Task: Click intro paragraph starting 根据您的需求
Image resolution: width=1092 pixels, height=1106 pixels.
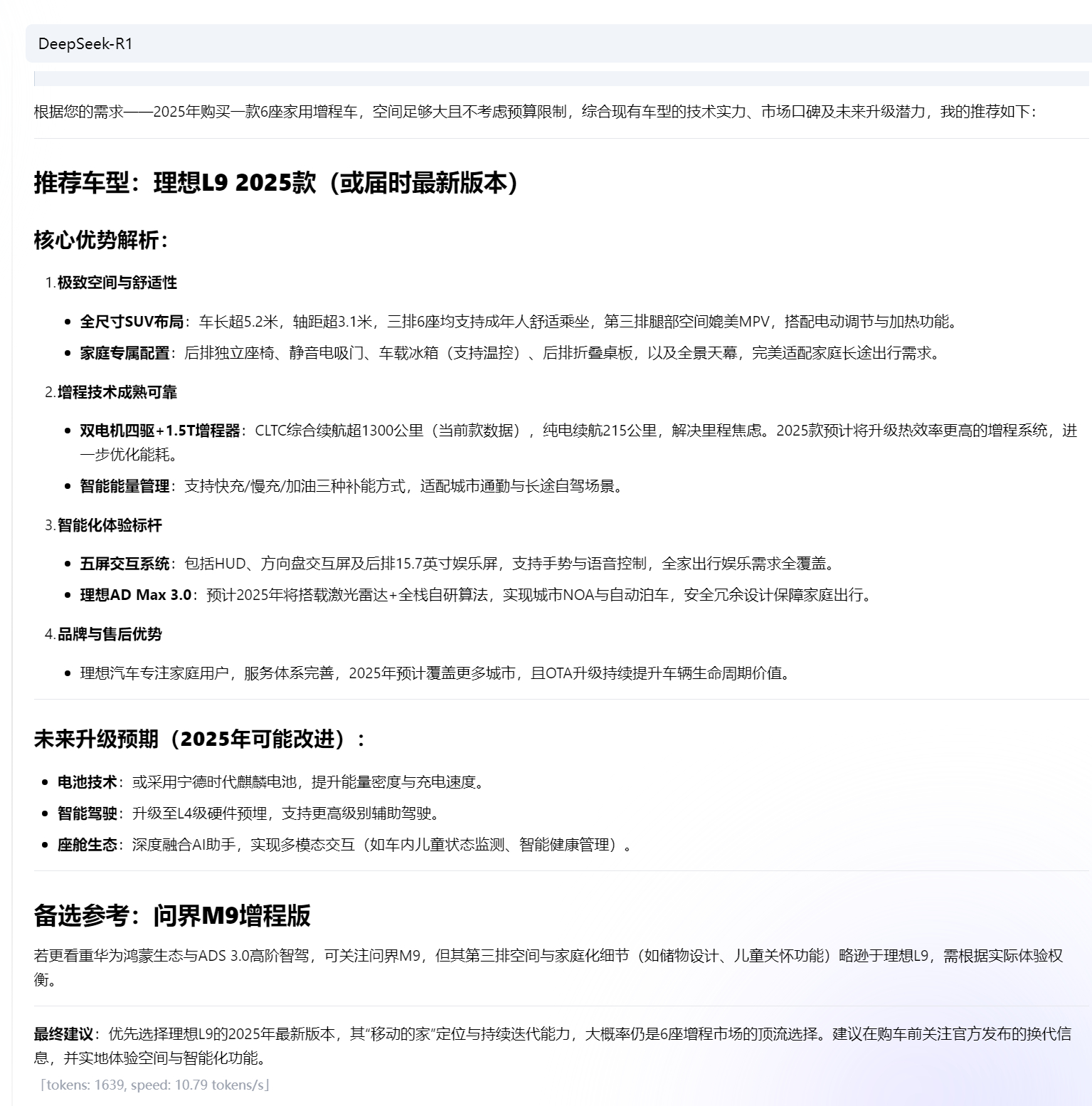Action: pyautogui.click(x=536, y=112)
